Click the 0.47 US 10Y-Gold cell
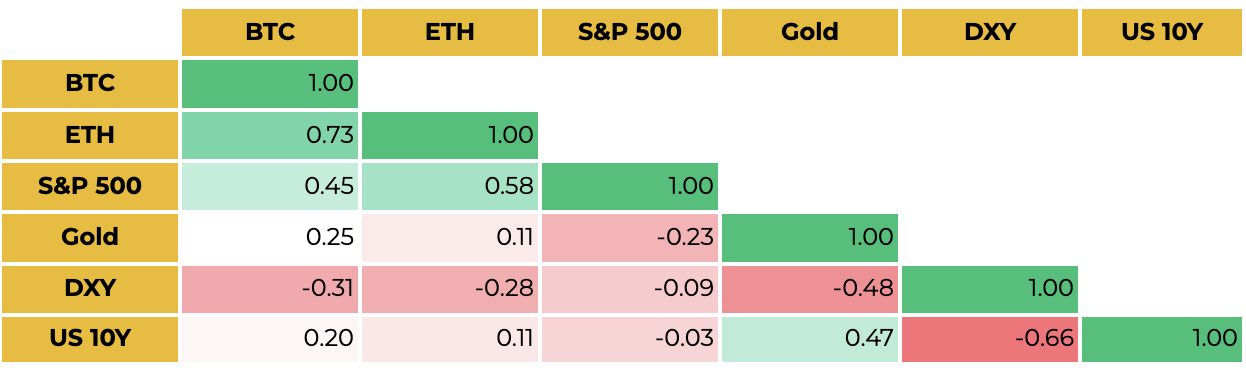Screen dimensions: 1246x370 [810, 339]
